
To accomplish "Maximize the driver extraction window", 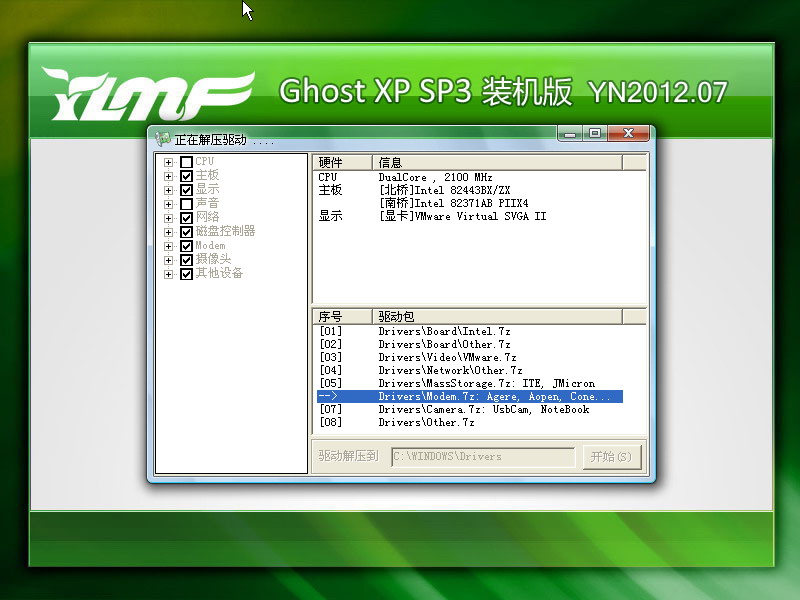I will [595, 133].
